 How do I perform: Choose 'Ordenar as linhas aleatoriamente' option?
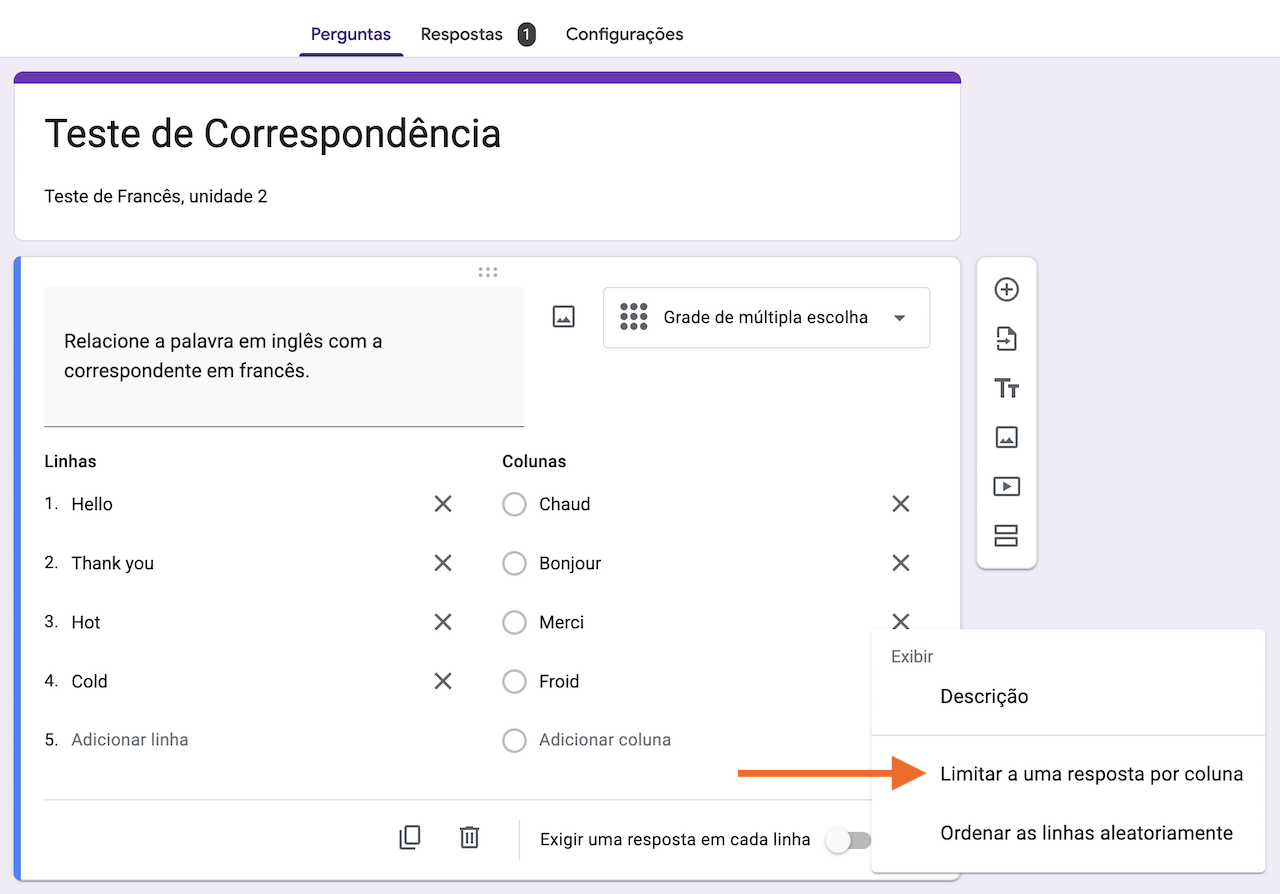click(x=1086, y=833)
